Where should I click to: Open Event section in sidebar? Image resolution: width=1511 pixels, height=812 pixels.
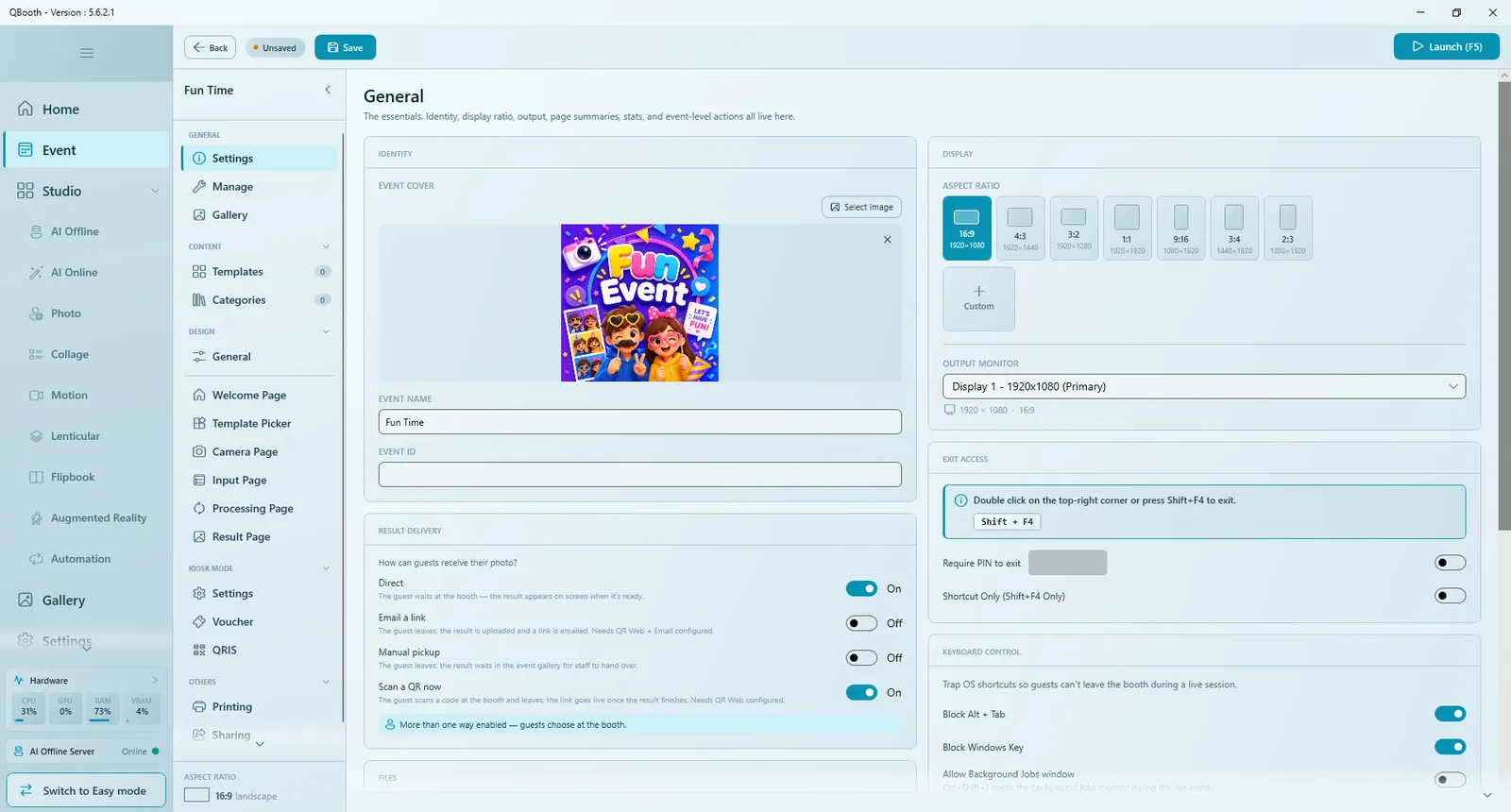(x=87, y=150)
